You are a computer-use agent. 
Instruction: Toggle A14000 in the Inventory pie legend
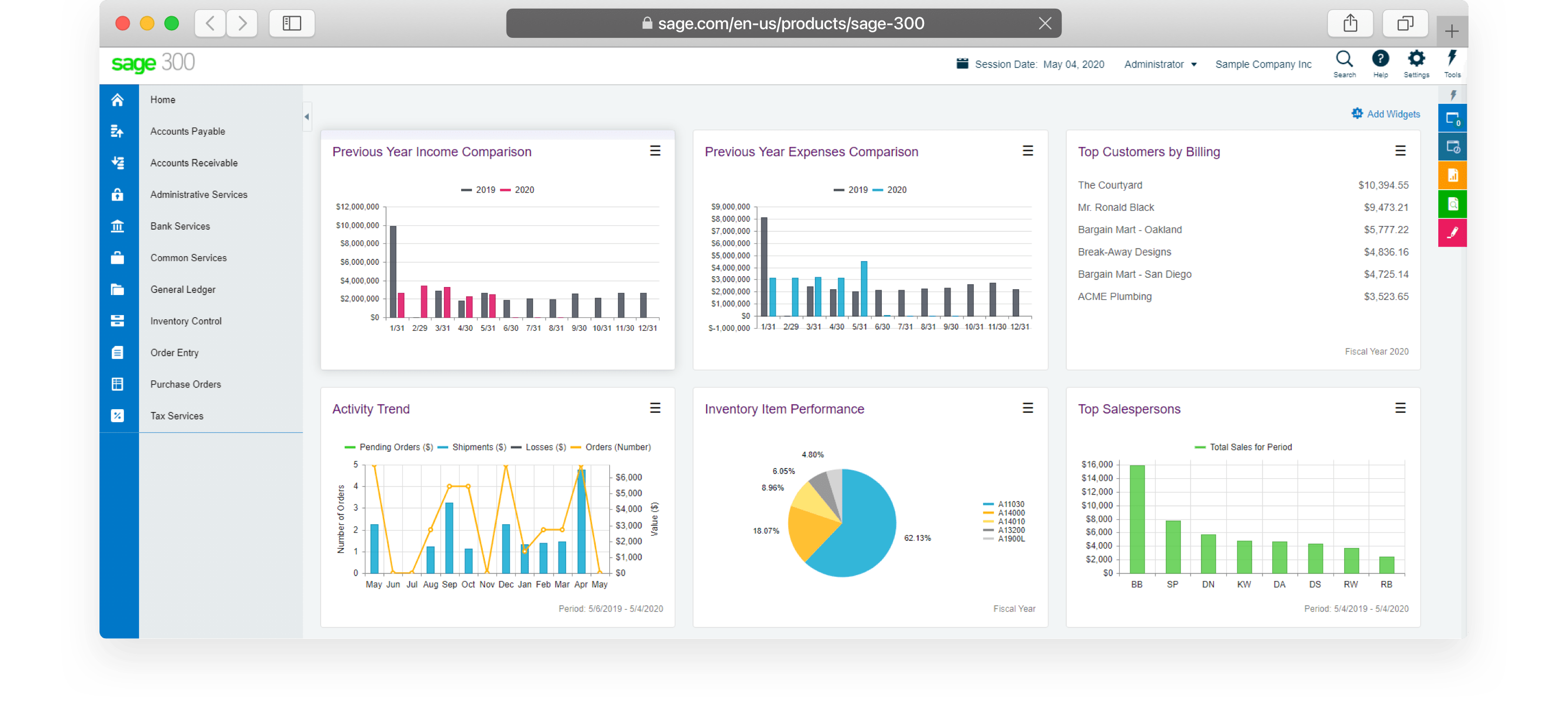(x=1011, y=513)
